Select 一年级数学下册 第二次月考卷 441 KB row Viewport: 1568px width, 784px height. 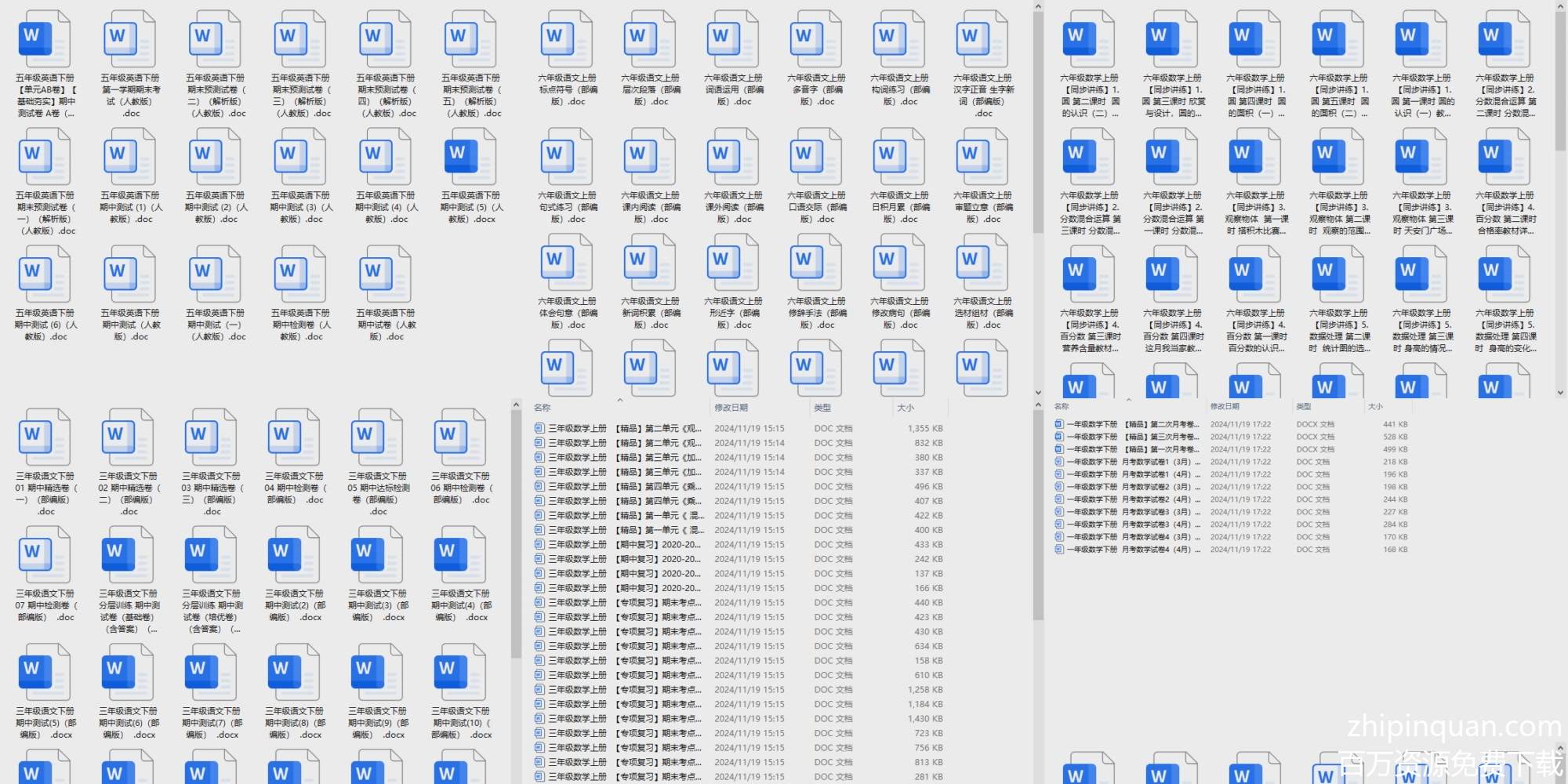tap(1129, 424)
